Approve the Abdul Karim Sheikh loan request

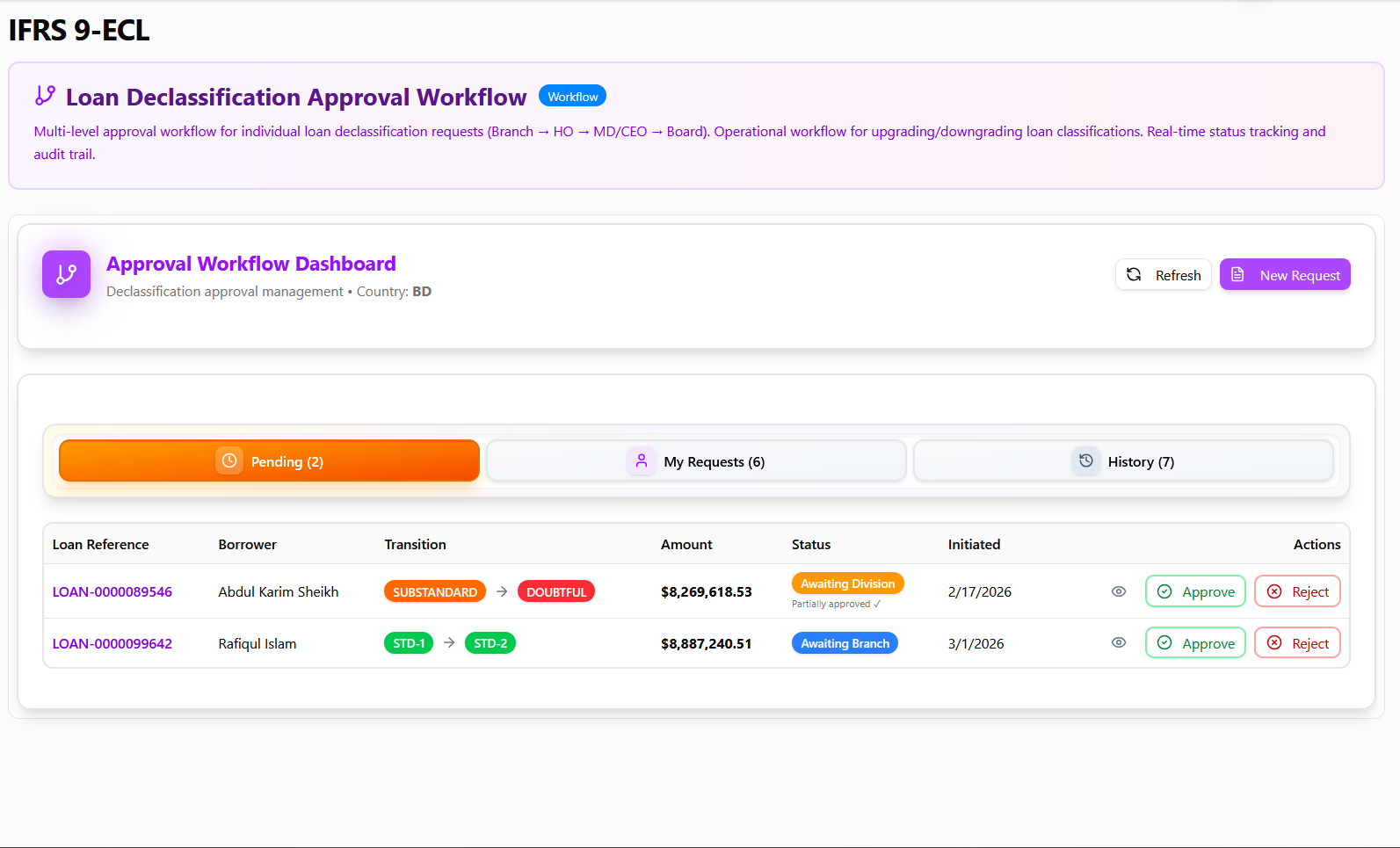(1195, 591)
